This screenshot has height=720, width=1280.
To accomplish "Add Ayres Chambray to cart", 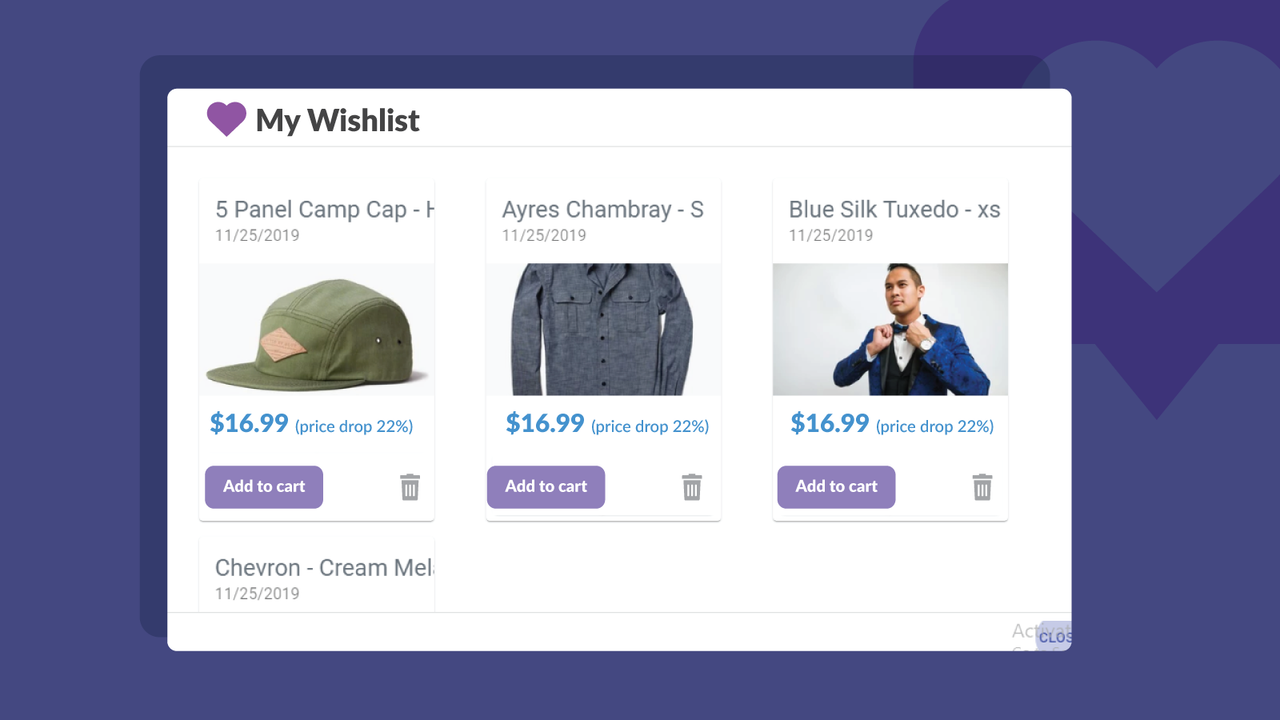I will point(546,487).
